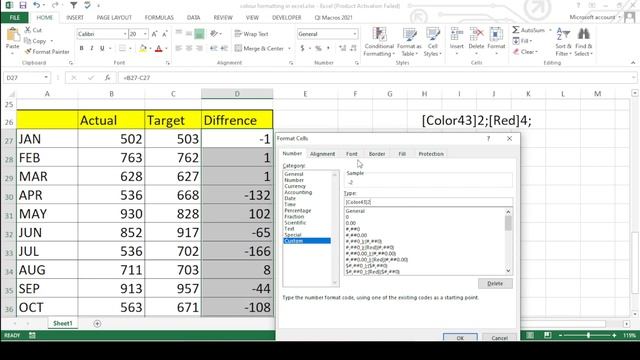Open Cell Styles gallery
640x360 pixels.
point(433,42)
